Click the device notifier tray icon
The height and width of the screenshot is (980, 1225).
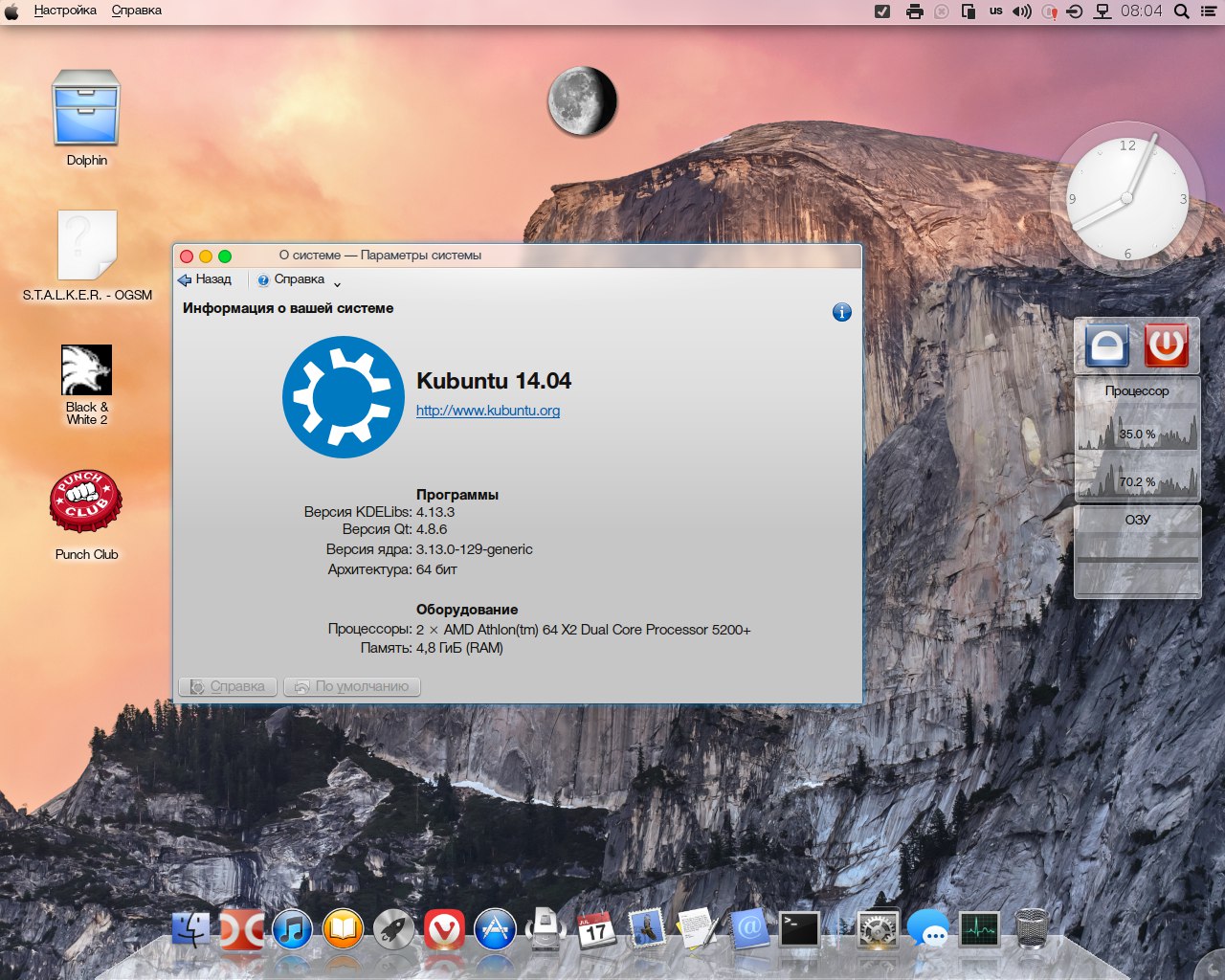click(x=1075, y=11)
